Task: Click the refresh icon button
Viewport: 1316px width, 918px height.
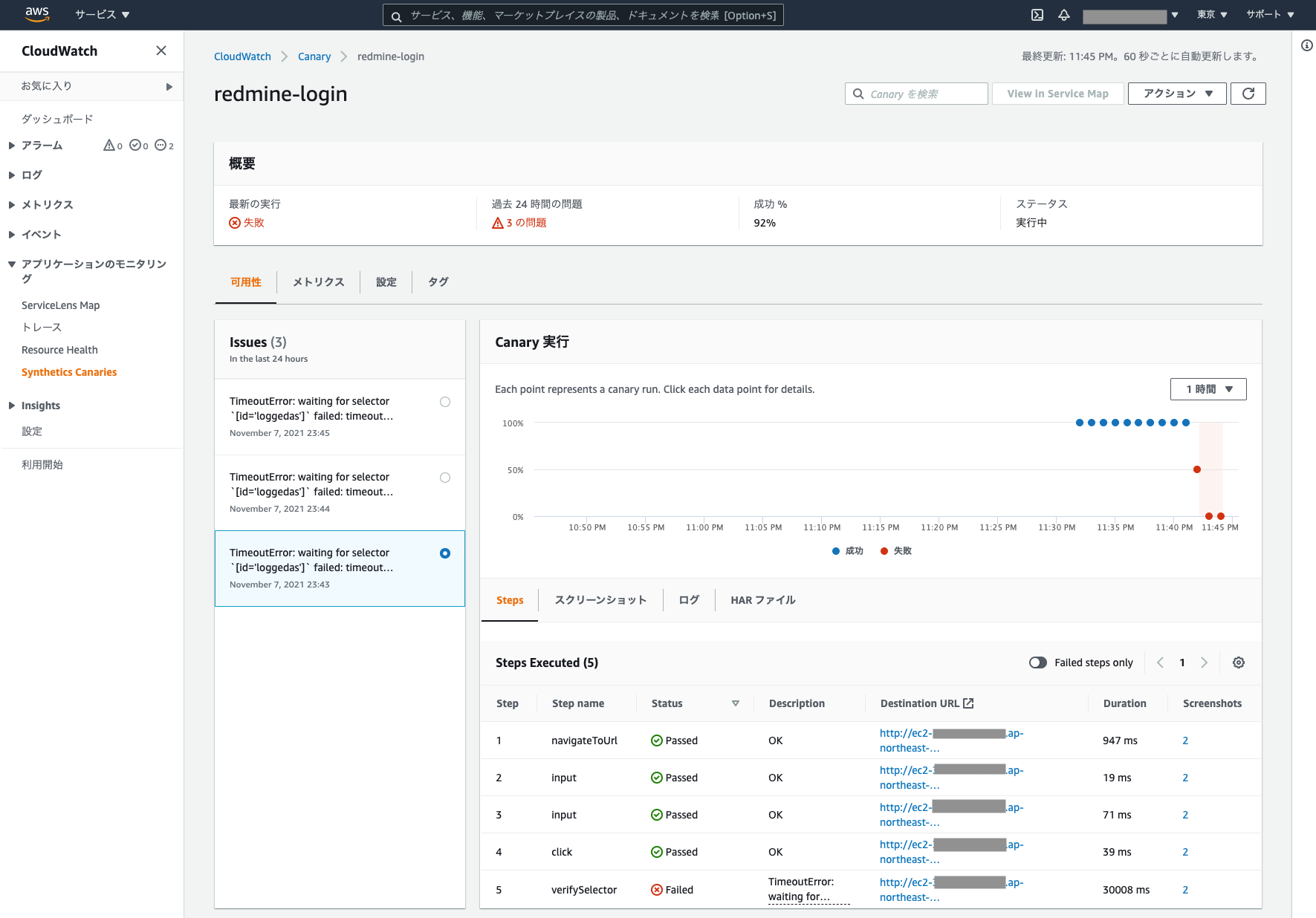Action: click(1248, 94)
